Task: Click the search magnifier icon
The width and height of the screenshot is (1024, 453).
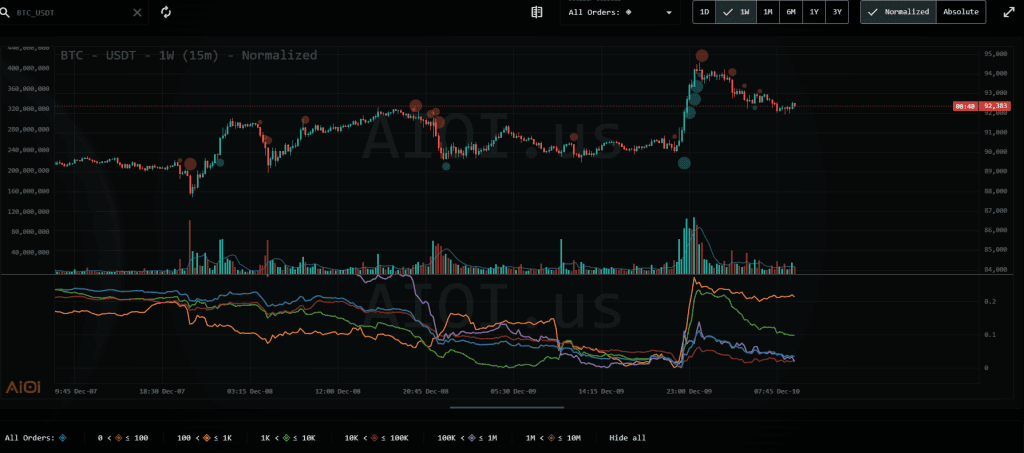Action: click(7, 13)
